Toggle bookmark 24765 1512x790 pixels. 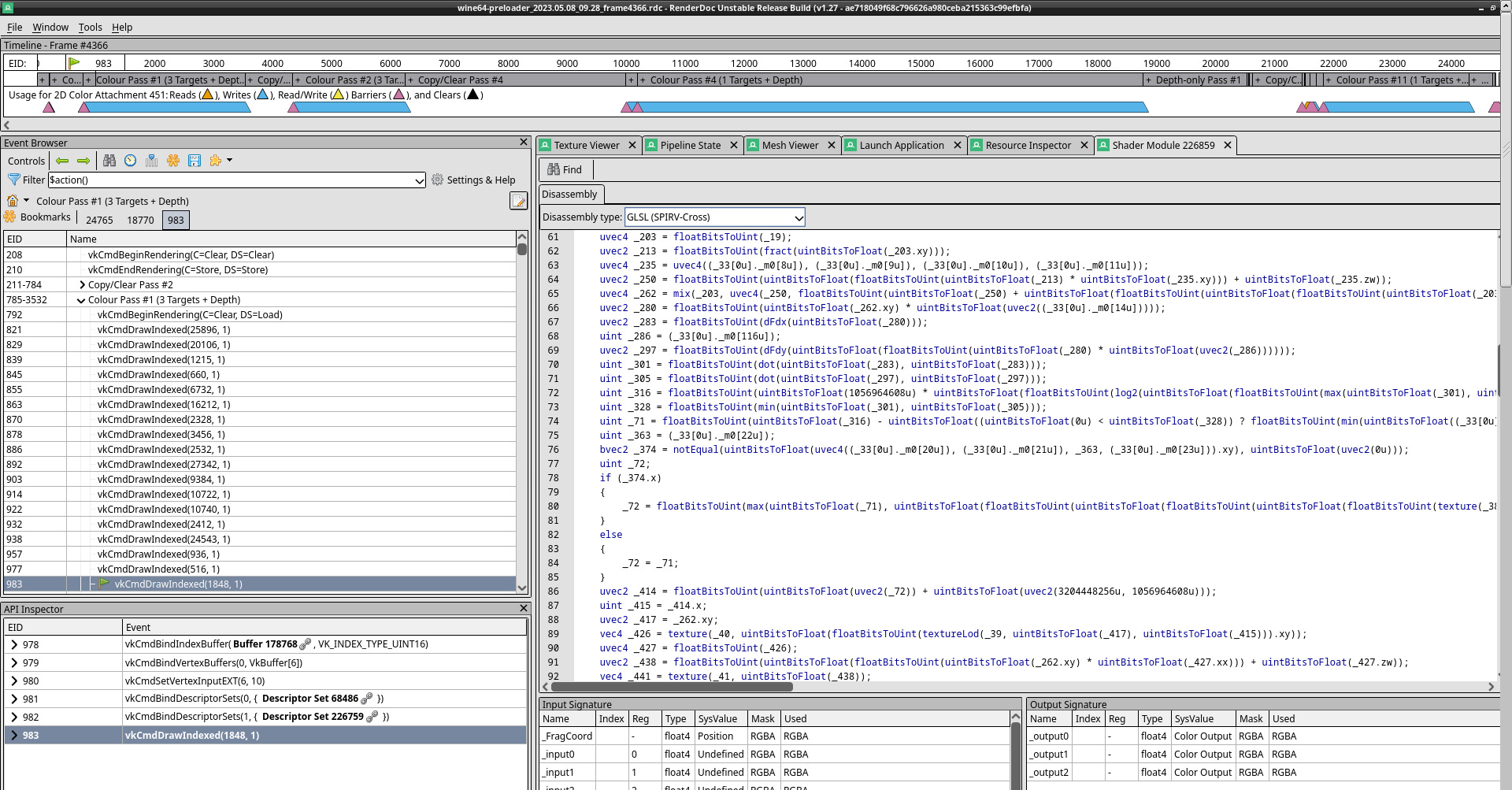(99, 220)
